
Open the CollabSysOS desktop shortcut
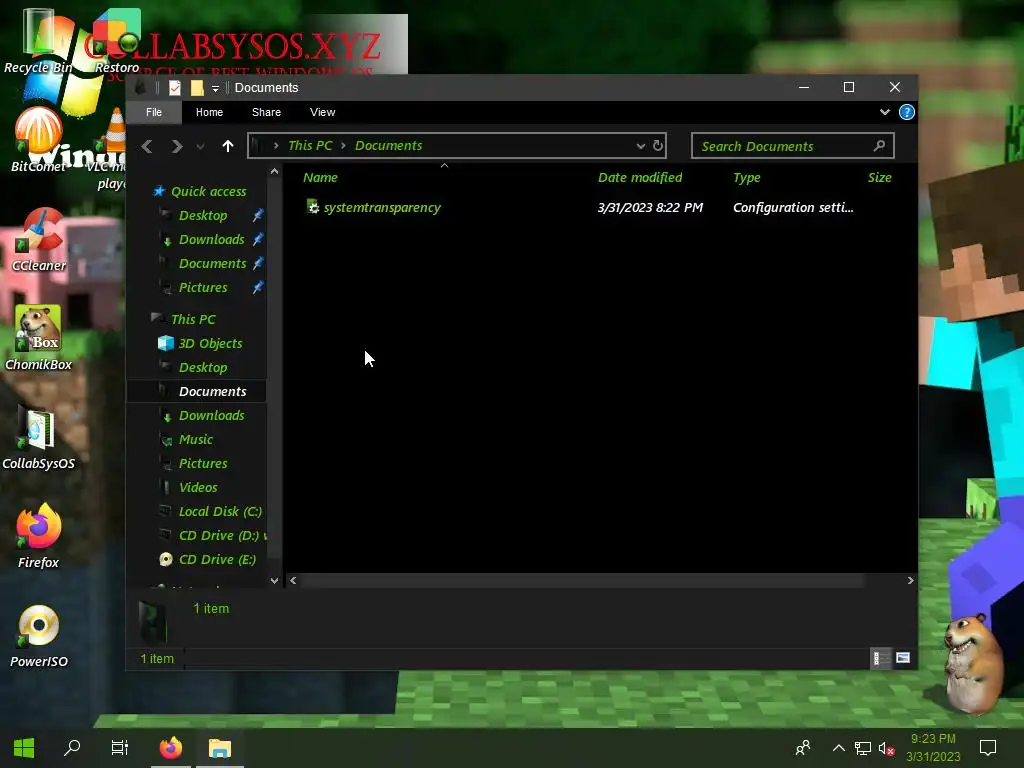click(39, 438)
